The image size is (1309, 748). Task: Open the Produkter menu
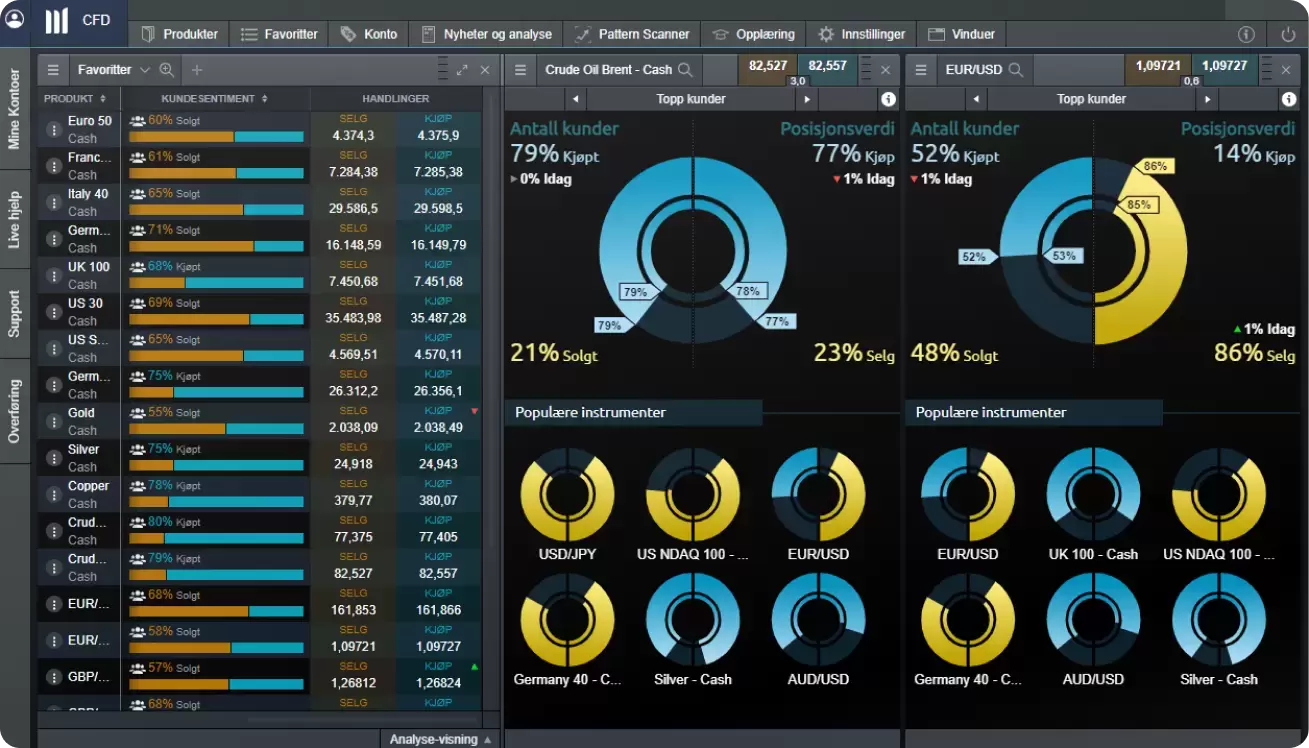click(180, 34)
